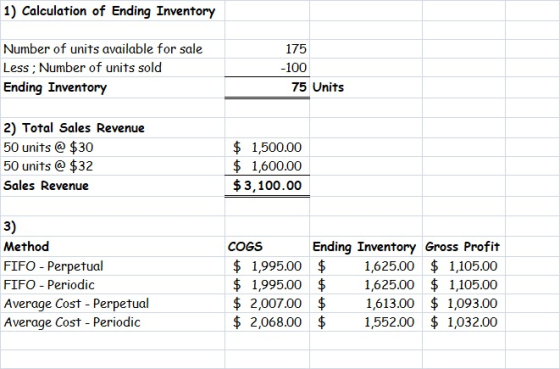Click the FIFO - Perpetual COGS value $1,995.00

(x=267, y=266)
